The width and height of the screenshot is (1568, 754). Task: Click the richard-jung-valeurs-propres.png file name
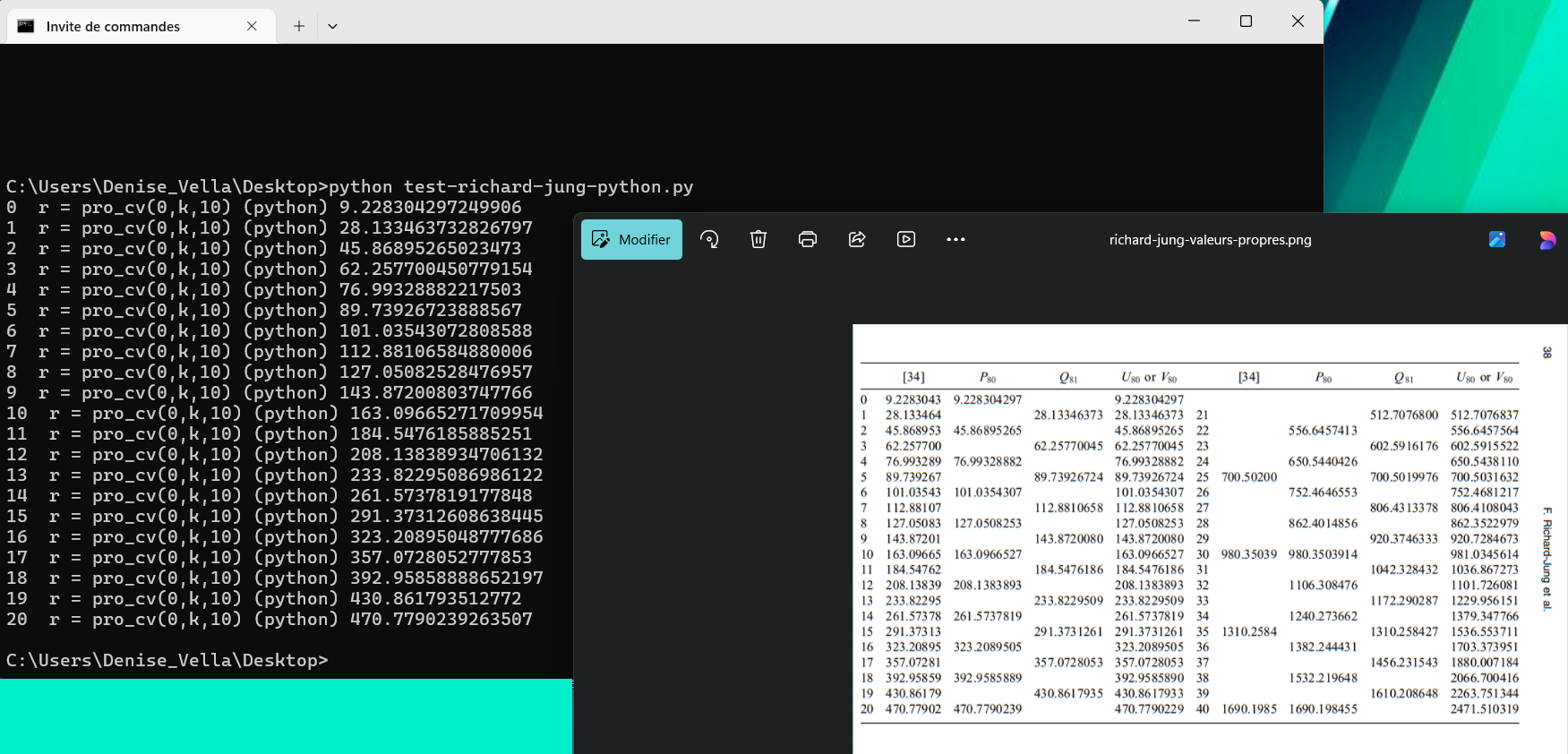click(1210, 240)
